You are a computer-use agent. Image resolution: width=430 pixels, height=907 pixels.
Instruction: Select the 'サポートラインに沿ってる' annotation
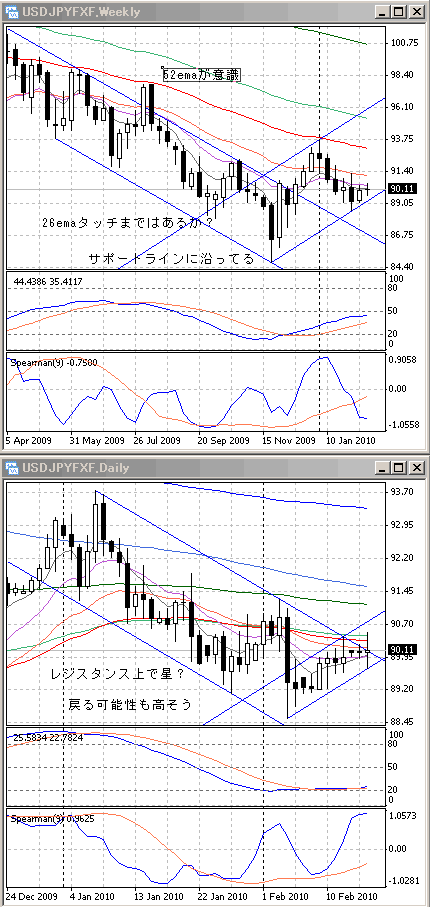coord(171,259)
